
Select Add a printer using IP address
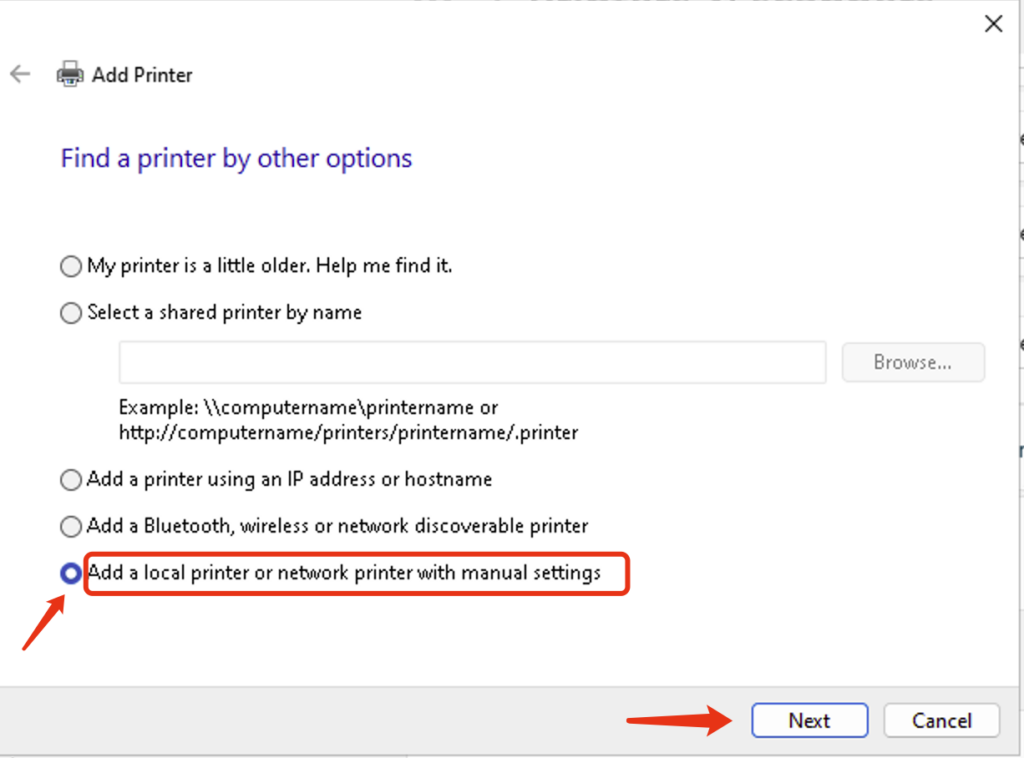pyautogui.click(x=70, y=479)
